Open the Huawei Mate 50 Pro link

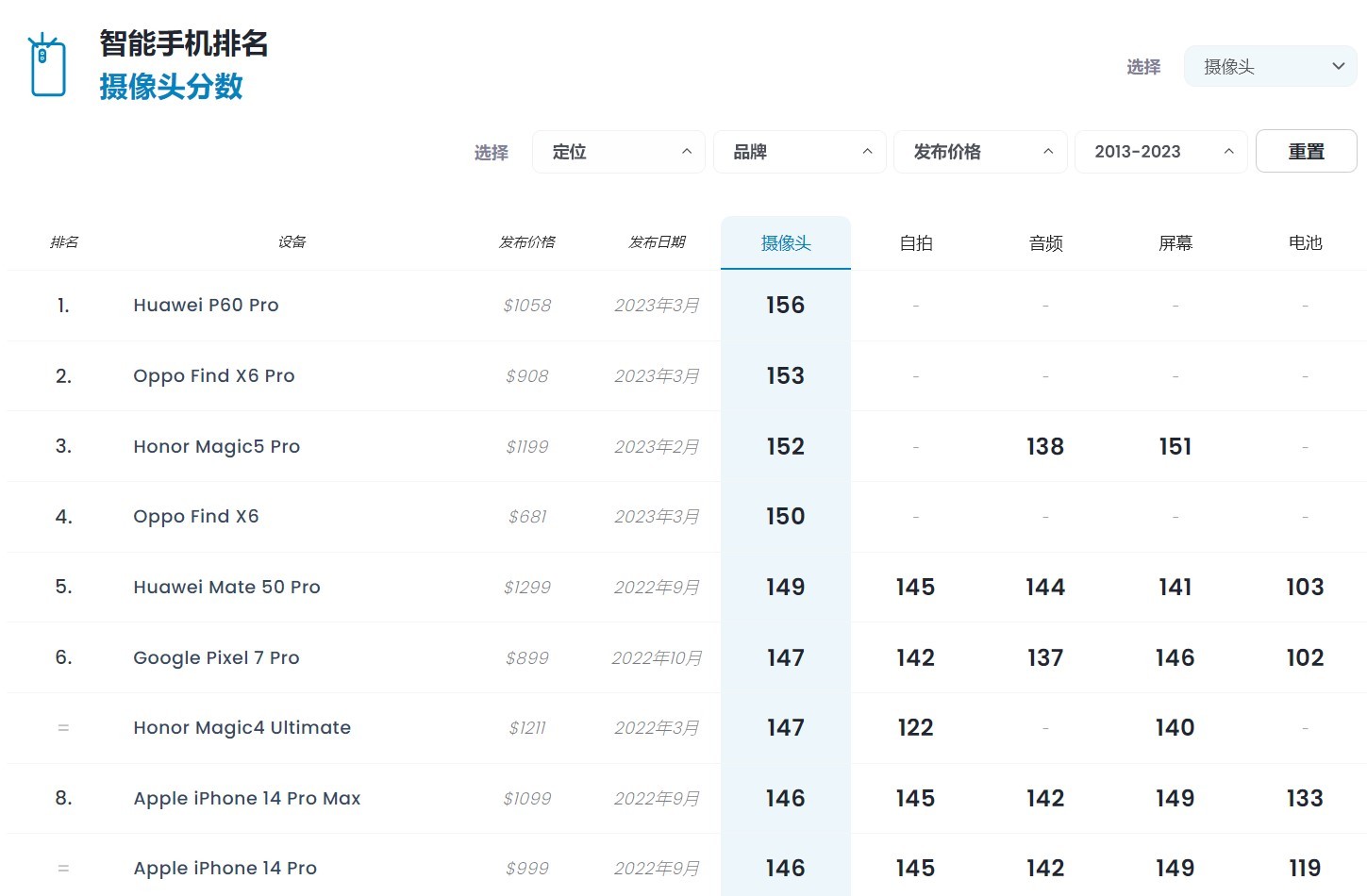point(226,587)
